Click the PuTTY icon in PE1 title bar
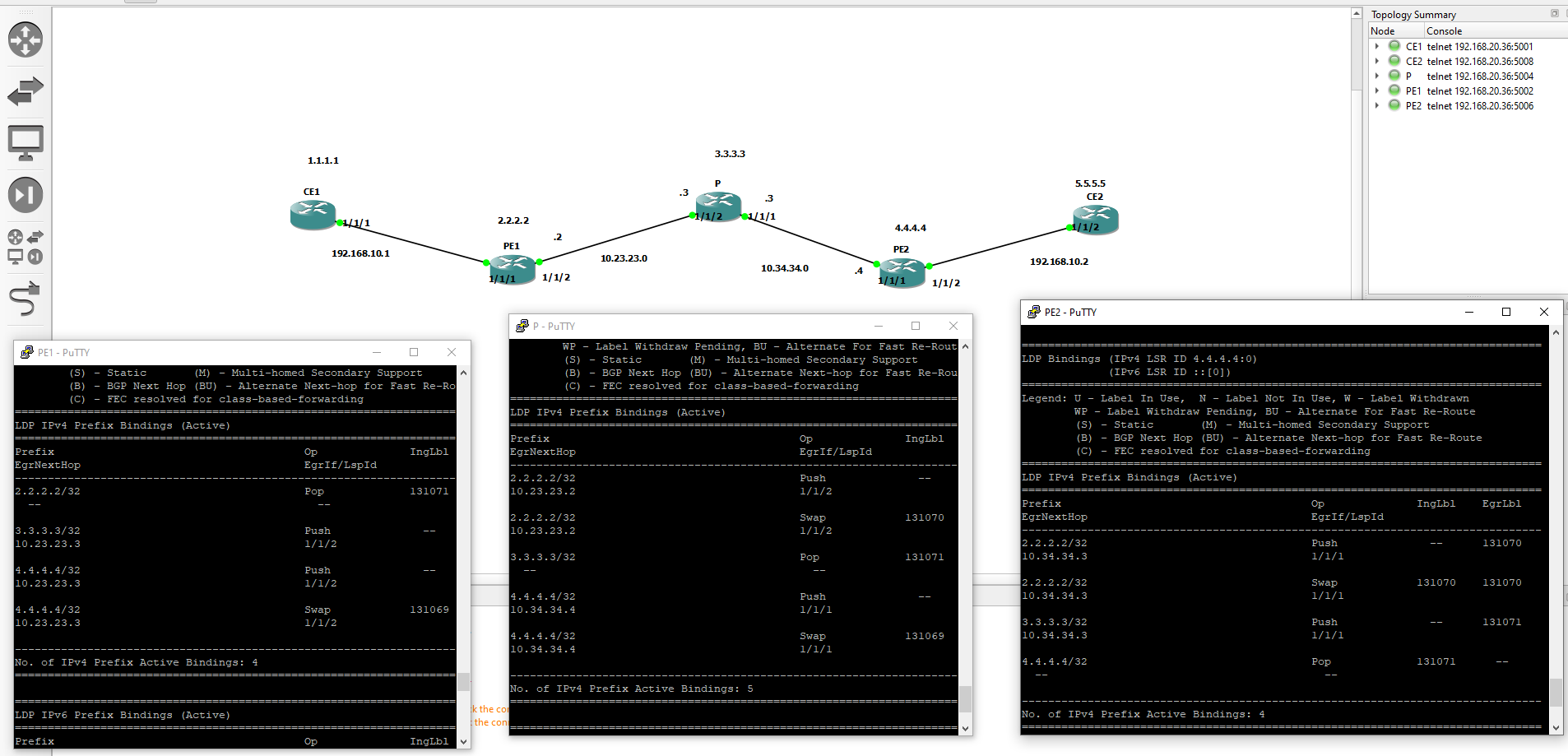Screen dimensions: 1568x756 coord(27,352)
